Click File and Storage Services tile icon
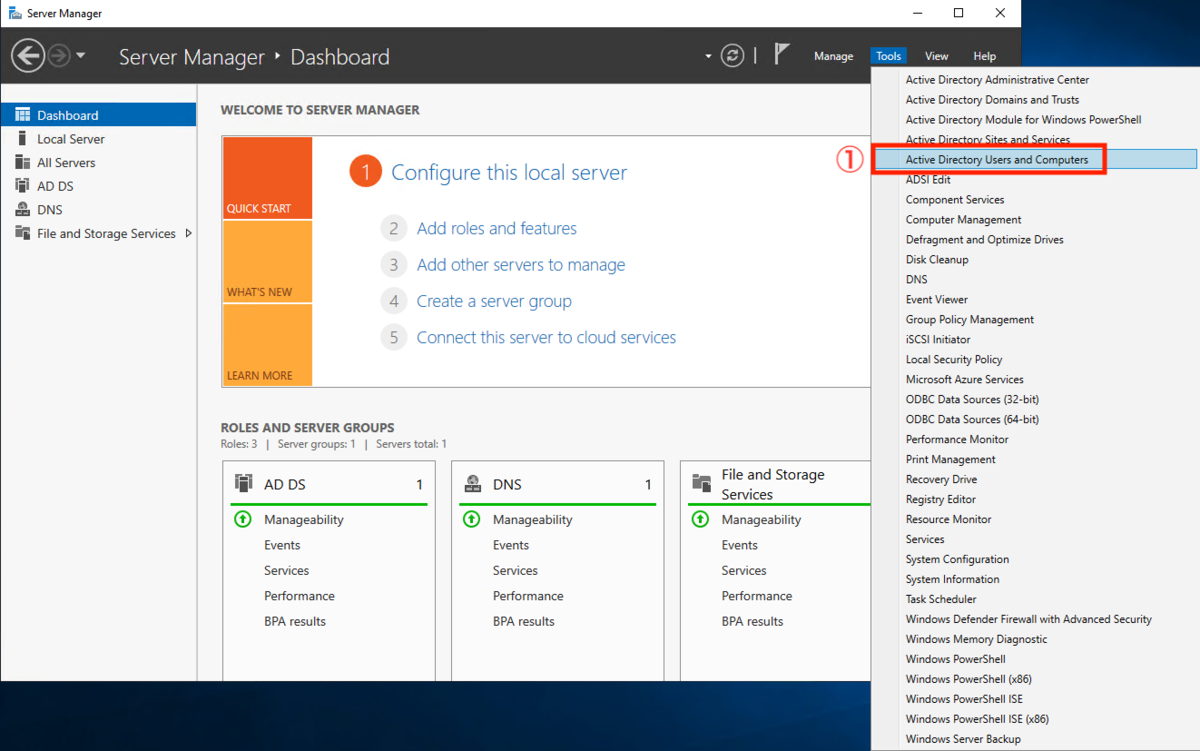Viewport: 1200px width, 751px height. (x=701, y=483)
